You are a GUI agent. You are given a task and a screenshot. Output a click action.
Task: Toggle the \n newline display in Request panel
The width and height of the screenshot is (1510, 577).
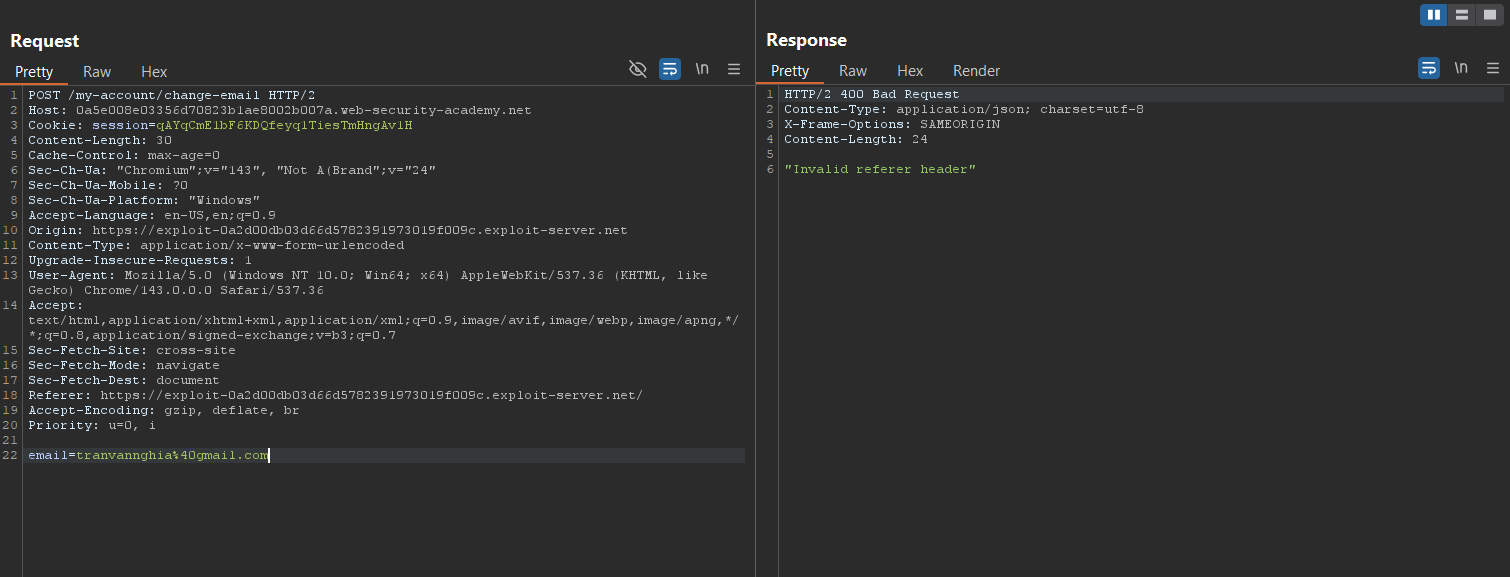pyautogui.click(x=702, y=69)
